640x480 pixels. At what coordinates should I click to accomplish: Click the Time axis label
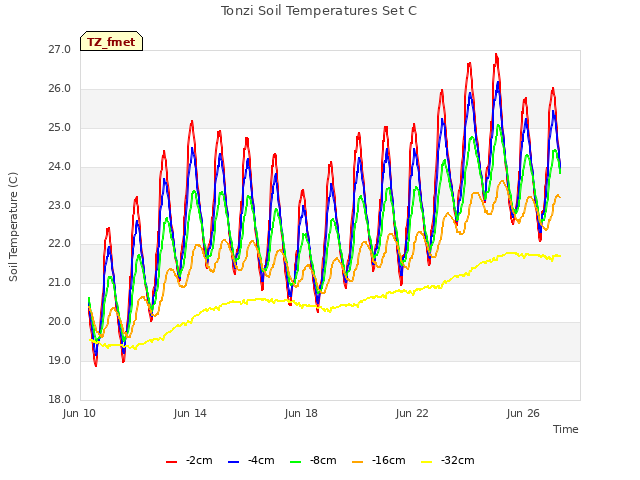pyautogui.click(x=566, y=429)
